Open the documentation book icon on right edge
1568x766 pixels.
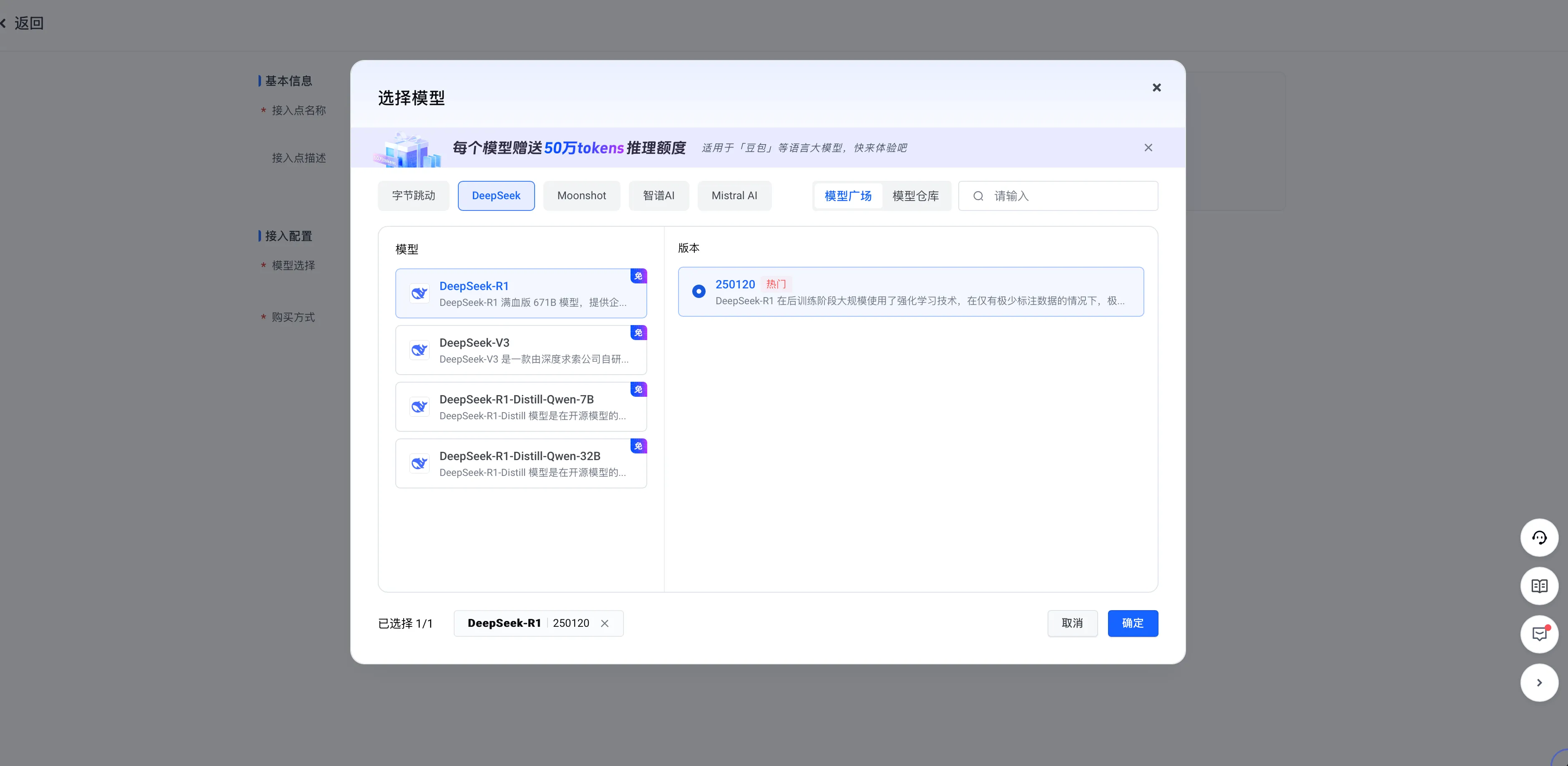click(1539, 586)
